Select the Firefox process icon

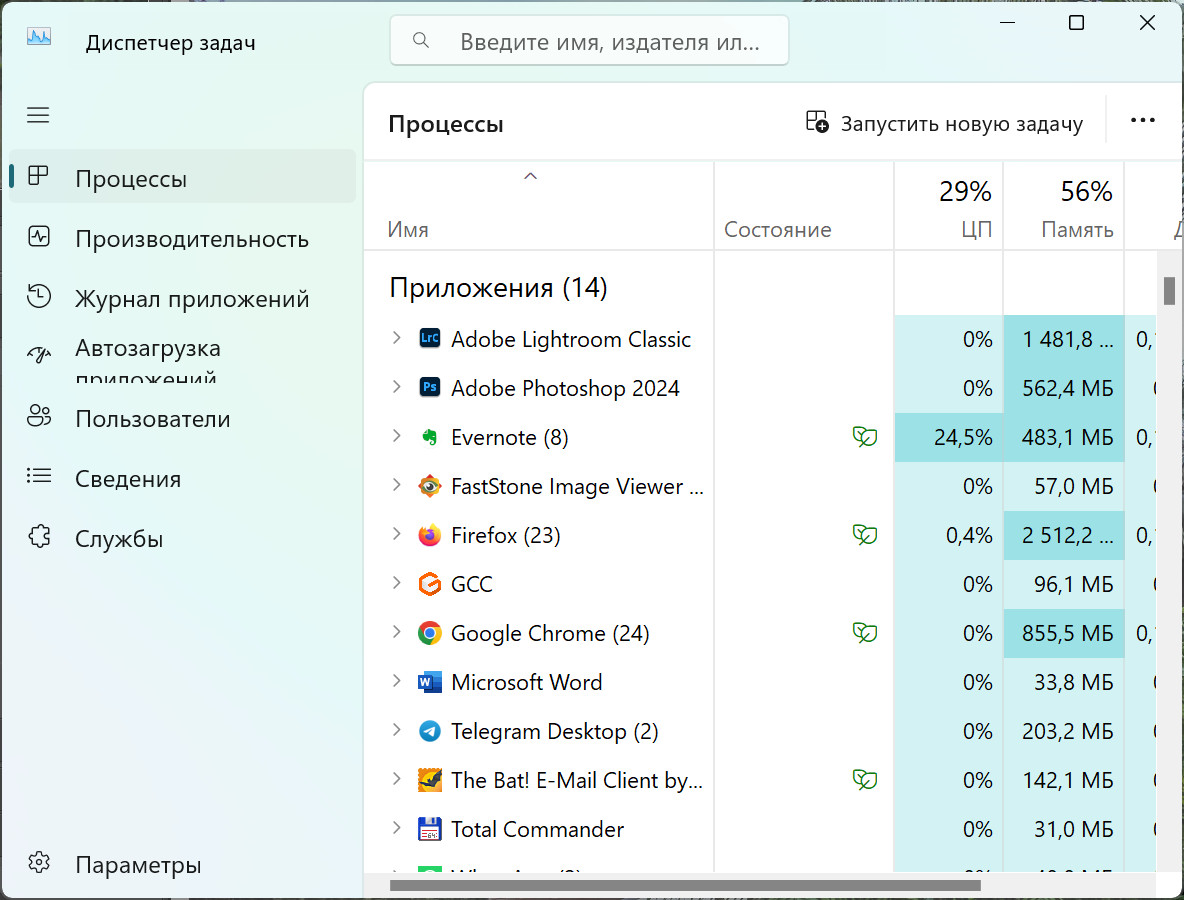point(430,535)
